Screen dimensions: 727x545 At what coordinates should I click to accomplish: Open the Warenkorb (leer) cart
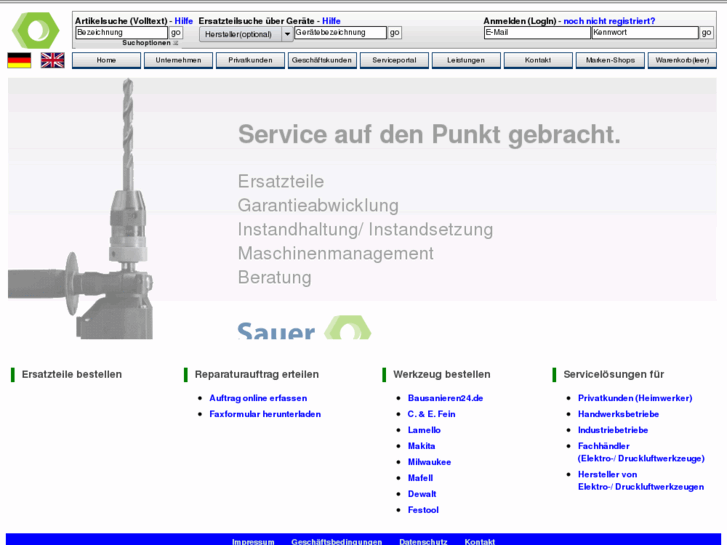(682, 60)
